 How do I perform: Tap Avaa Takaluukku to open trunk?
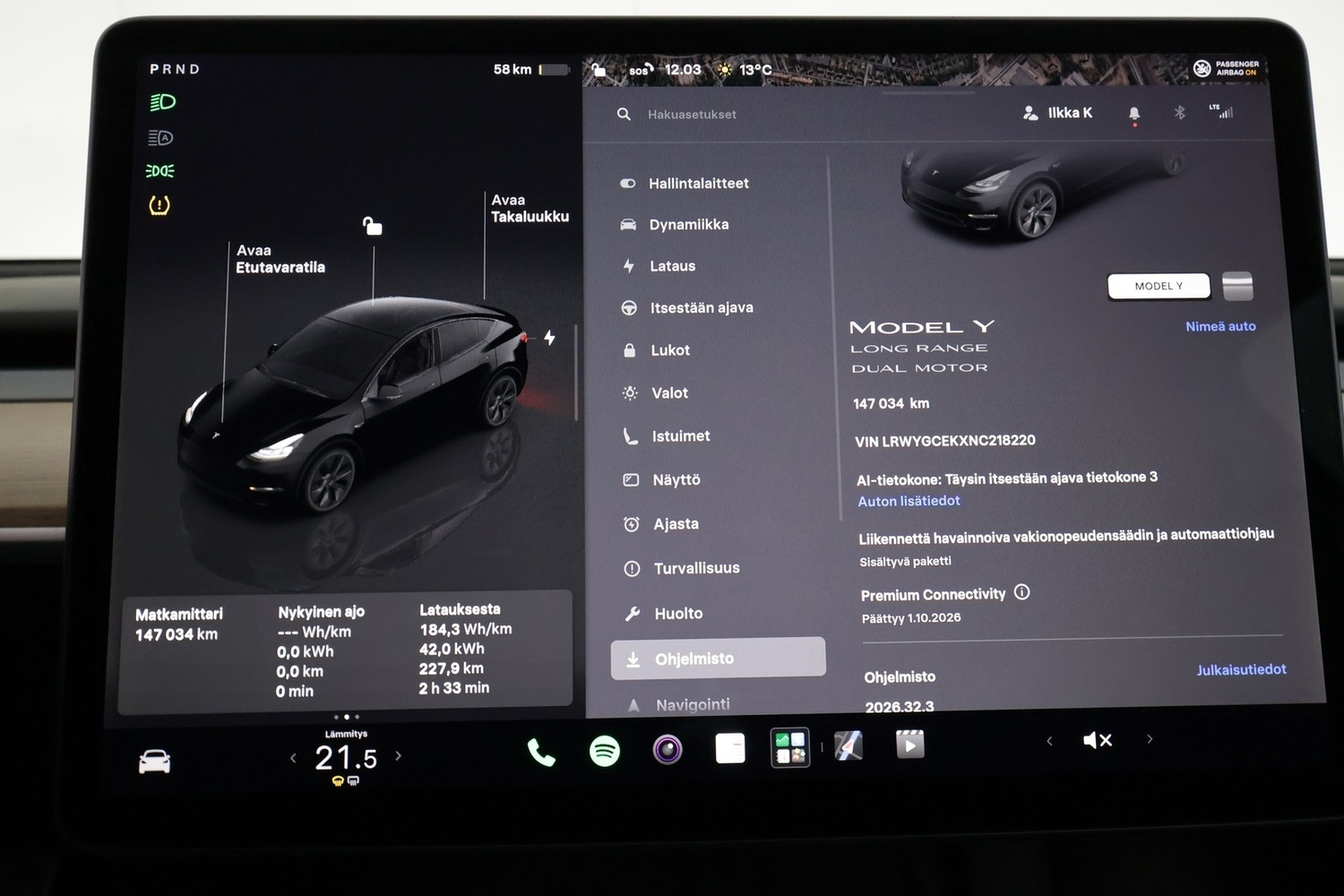point(530,208)
